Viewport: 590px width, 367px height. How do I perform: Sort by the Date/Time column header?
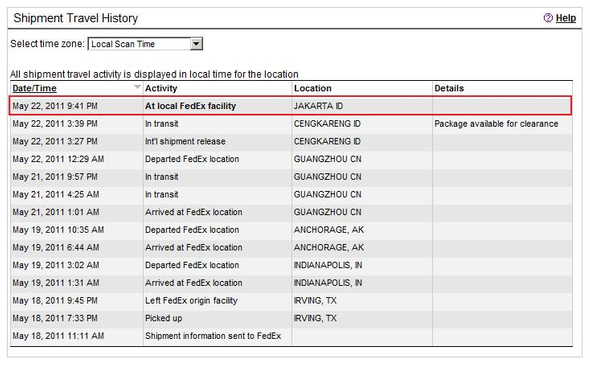pos(34,88)
